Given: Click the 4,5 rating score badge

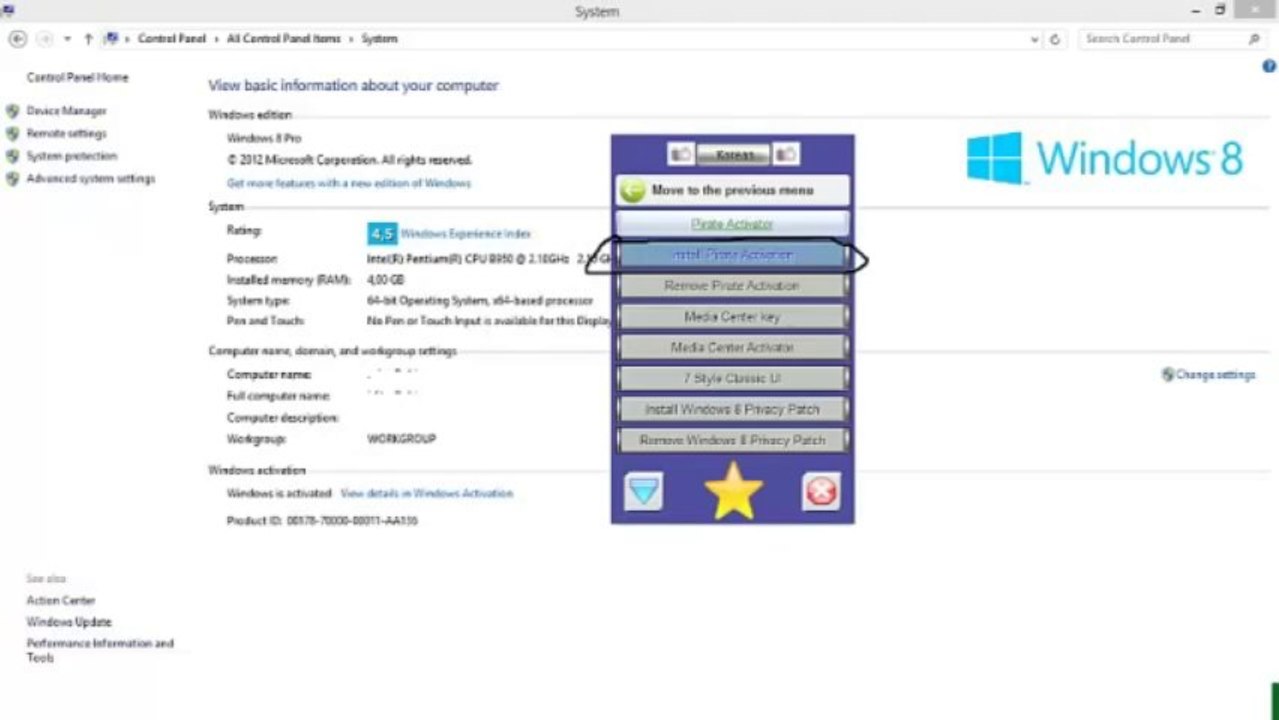Looking at the screenshot, I should pos(382,234).
